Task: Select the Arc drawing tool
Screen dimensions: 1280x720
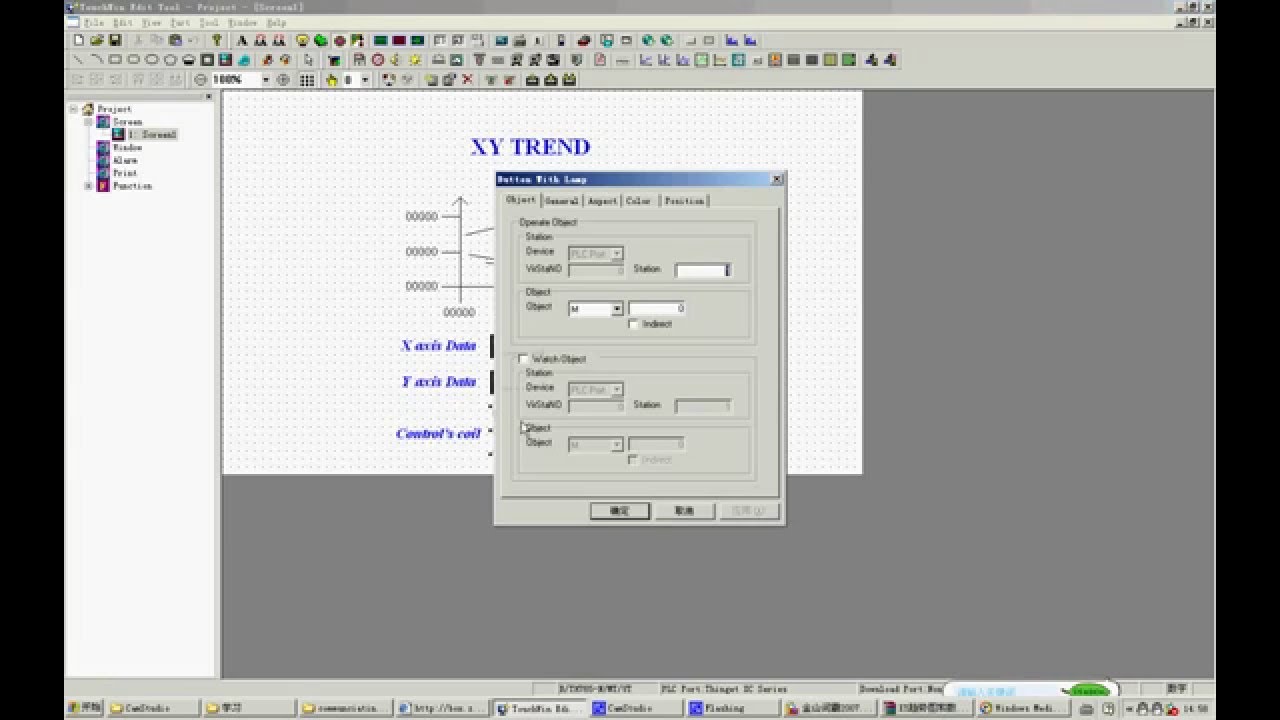Action: coord(97,60)
